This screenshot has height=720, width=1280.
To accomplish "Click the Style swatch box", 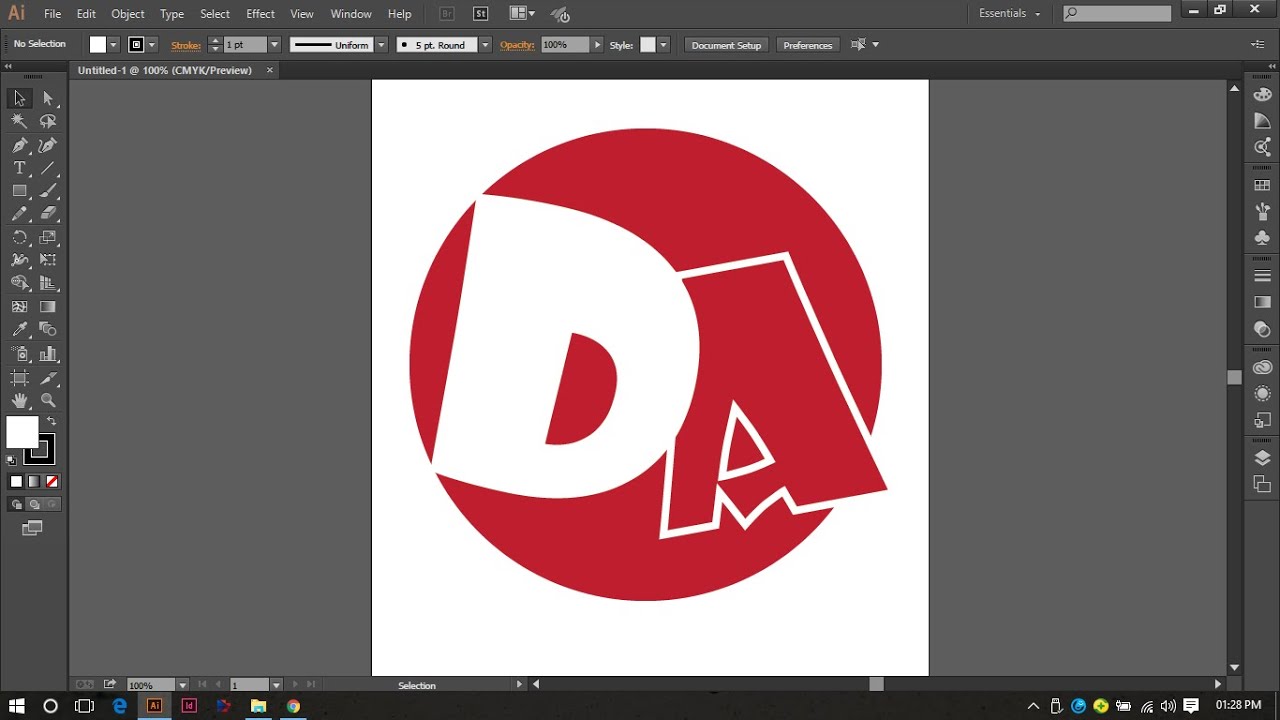I will tap(648, 45).
